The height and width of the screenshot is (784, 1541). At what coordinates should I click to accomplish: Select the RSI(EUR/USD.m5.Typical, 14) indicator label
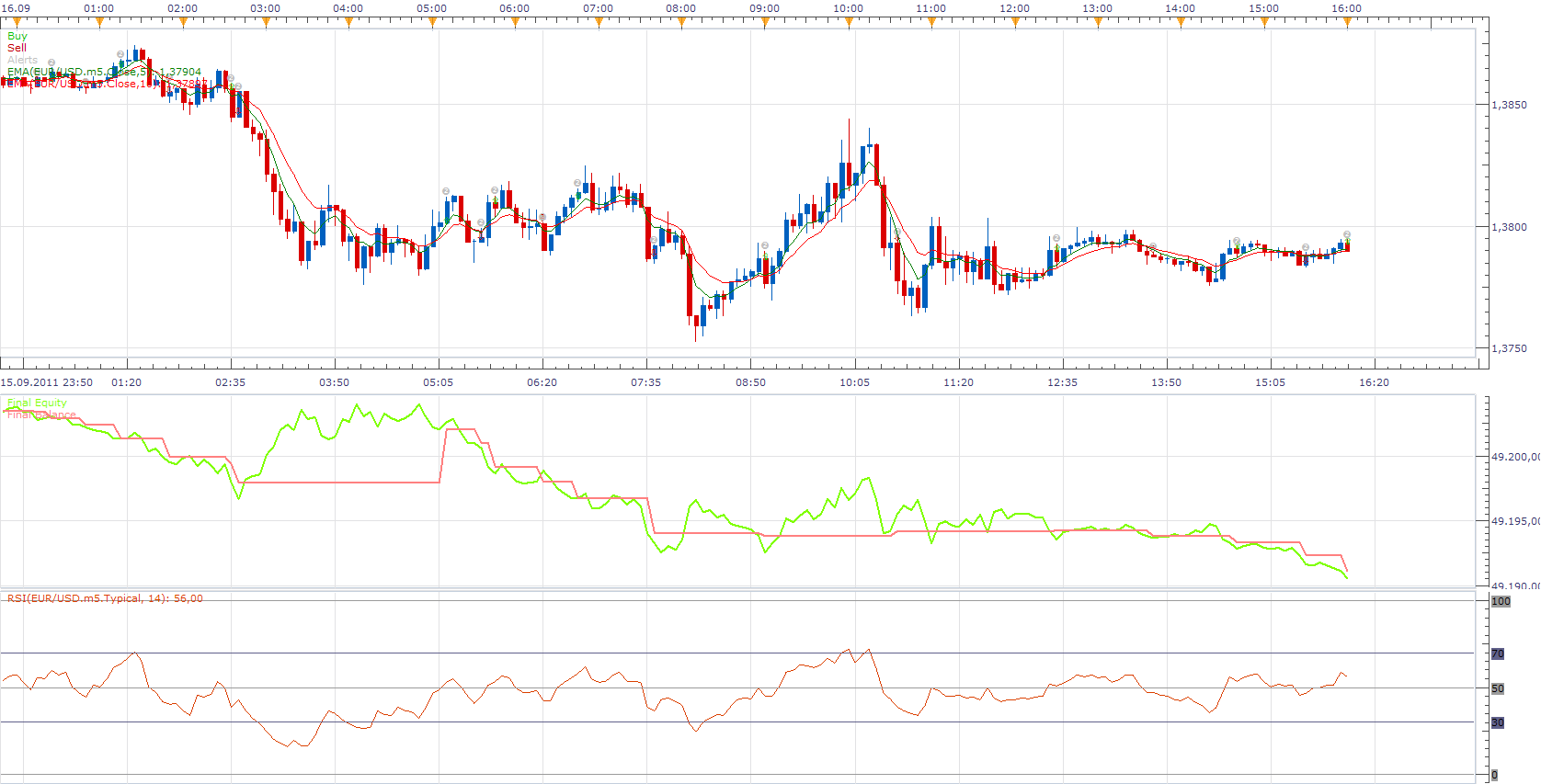(105, 598)
